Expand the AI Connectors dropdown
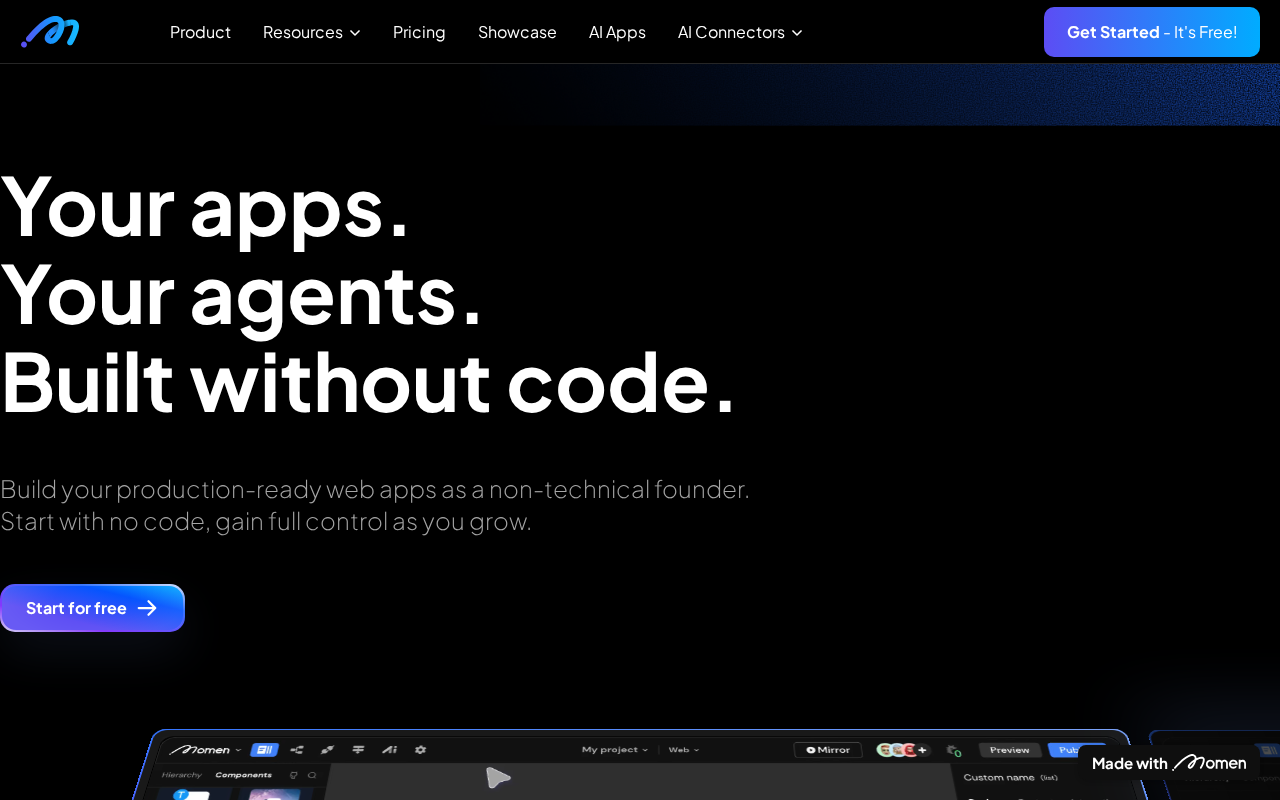Image resolution: width=1280 pixels, height=800 pixels. click(740, 32)
